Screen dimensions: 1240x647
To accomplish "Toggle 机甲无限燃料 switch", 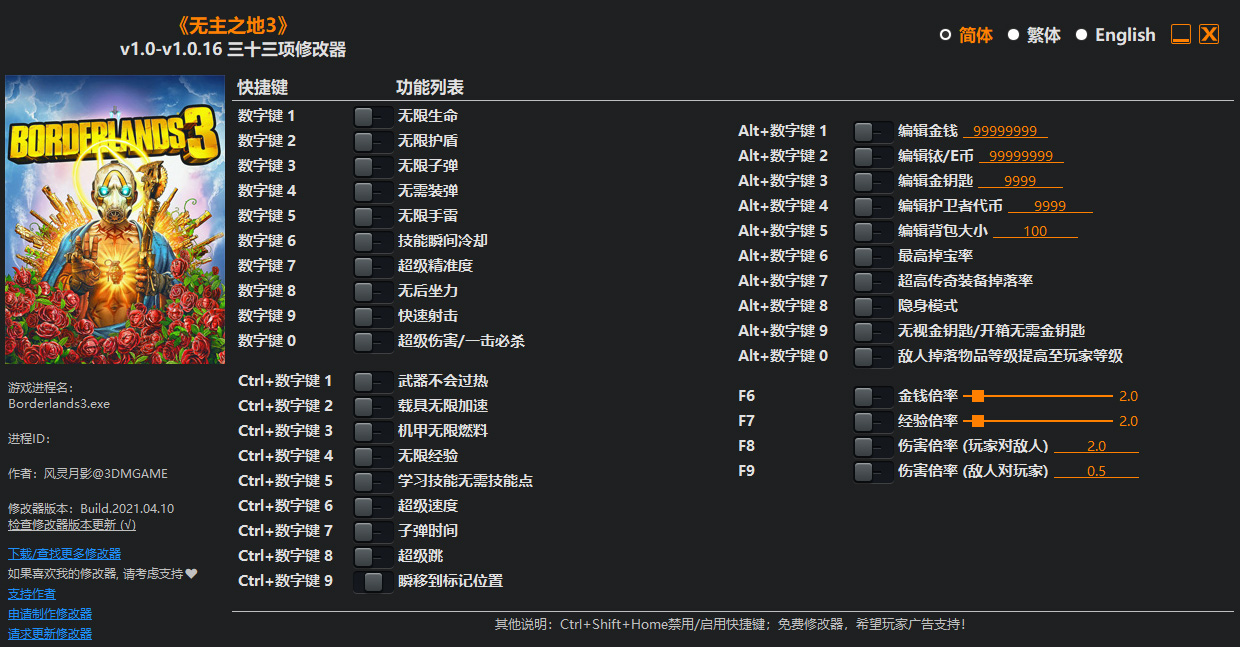I will 373,432.
